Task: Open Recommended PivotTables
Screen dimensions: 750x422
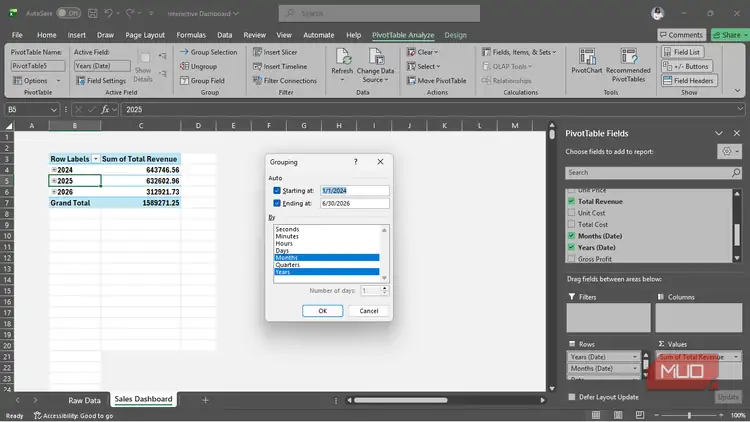Action: point(628,65)
